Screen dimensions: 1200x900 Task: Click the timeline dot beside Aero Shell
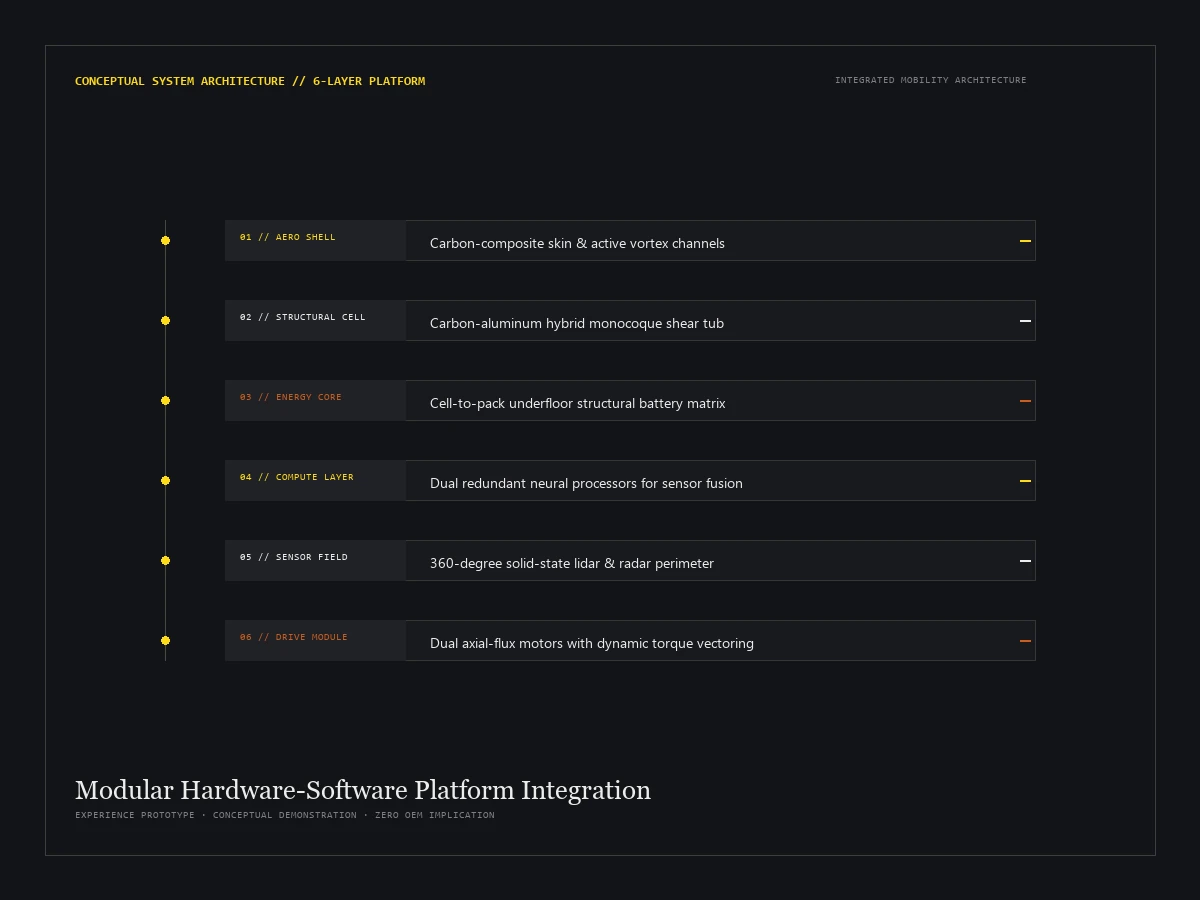pos(165,240)
